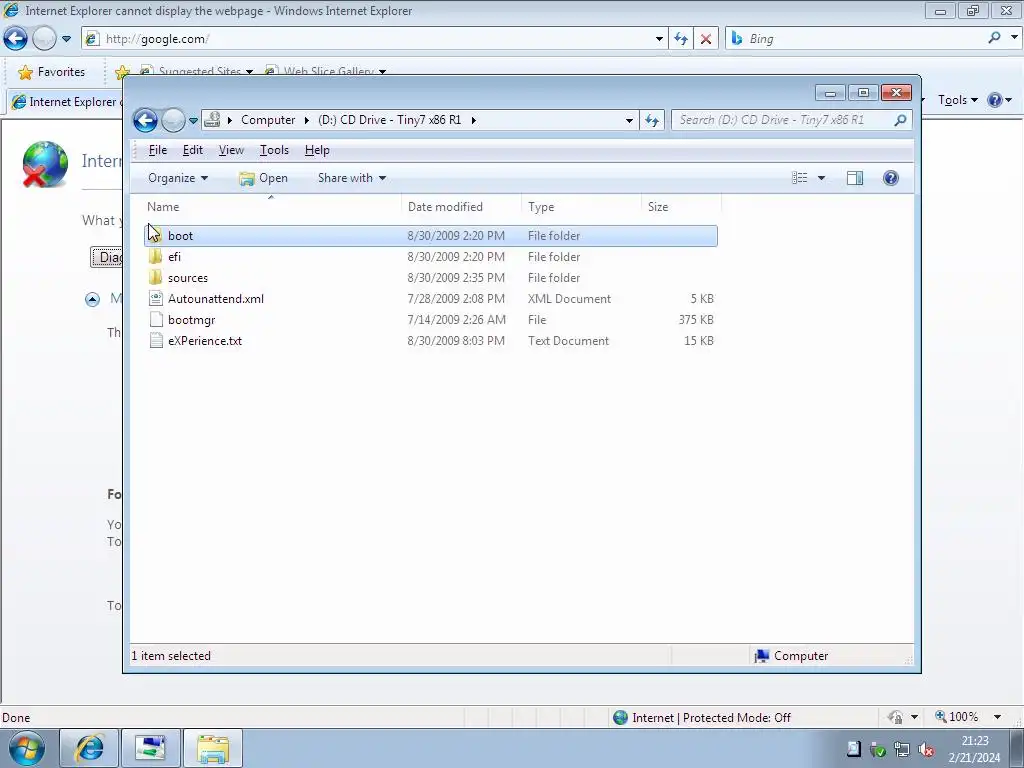
Task: Expand arrow after CD Drive breadcrumb
Action: pyautogui.click(x=474, y=120)
